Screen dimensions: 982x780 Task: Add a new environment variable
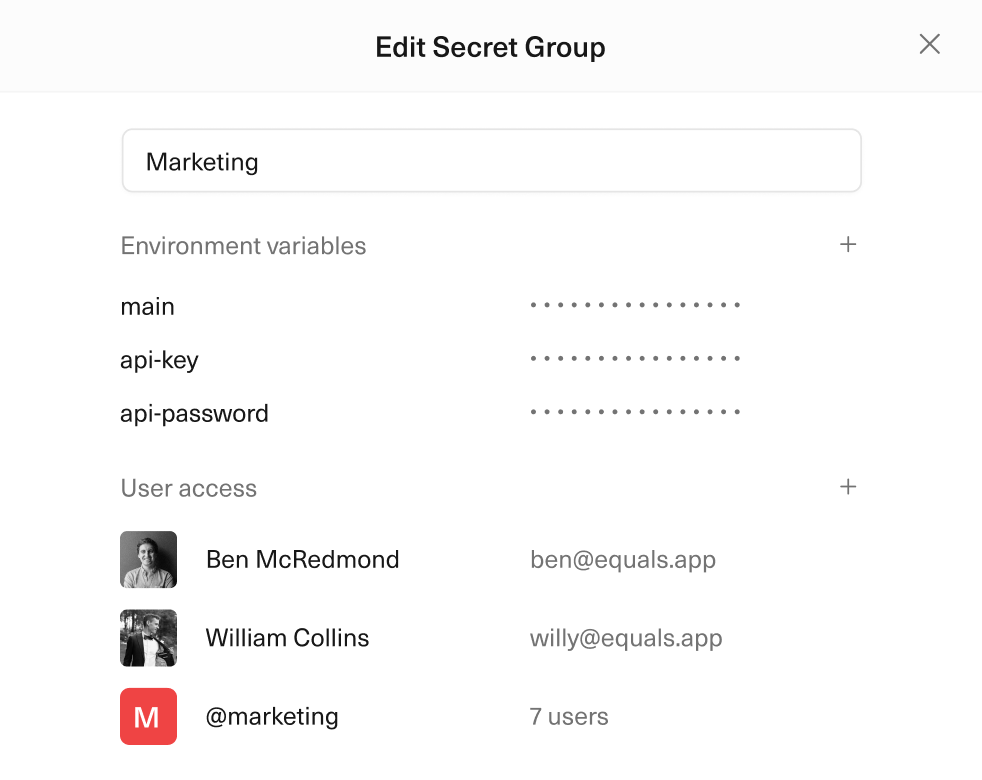(x=848, y=245)
